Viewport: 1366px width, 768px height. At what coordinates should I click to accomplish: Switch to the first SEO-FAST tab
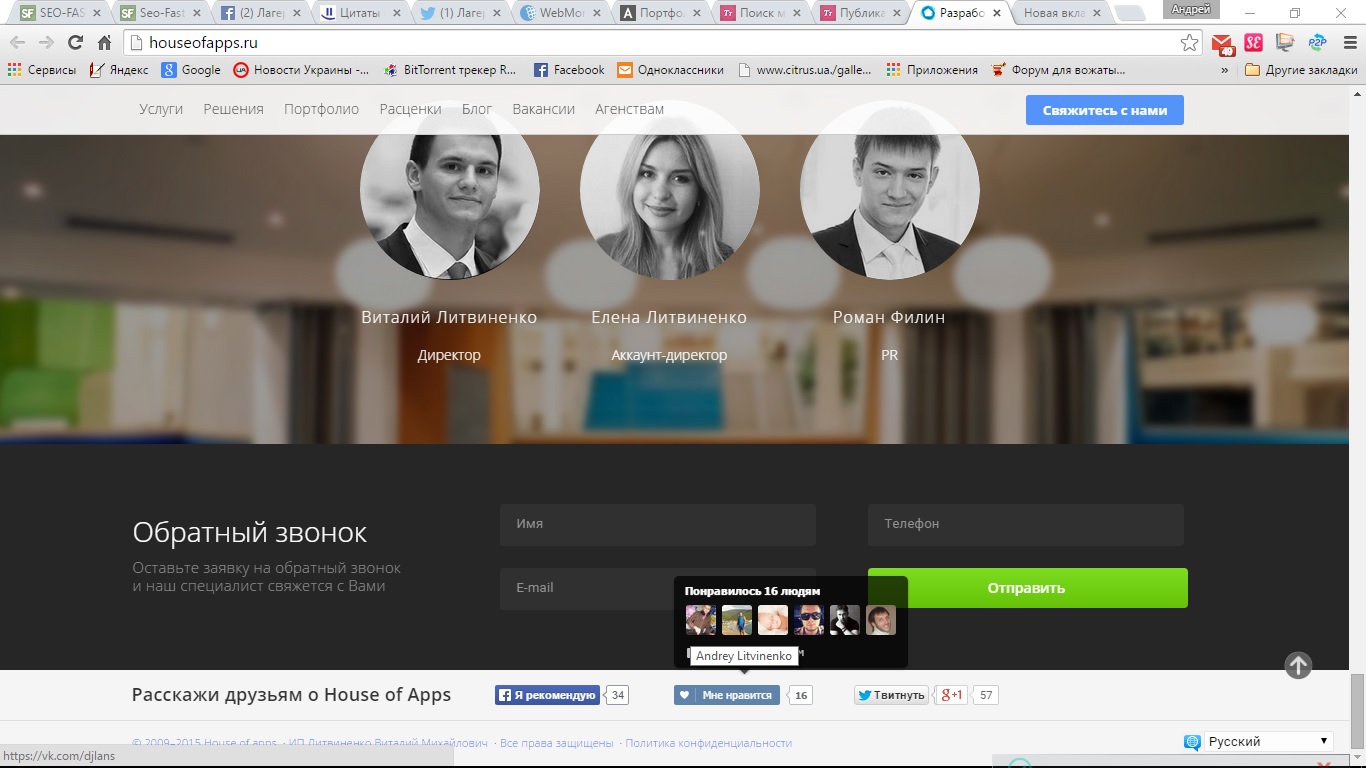click(x=61, y=14)
